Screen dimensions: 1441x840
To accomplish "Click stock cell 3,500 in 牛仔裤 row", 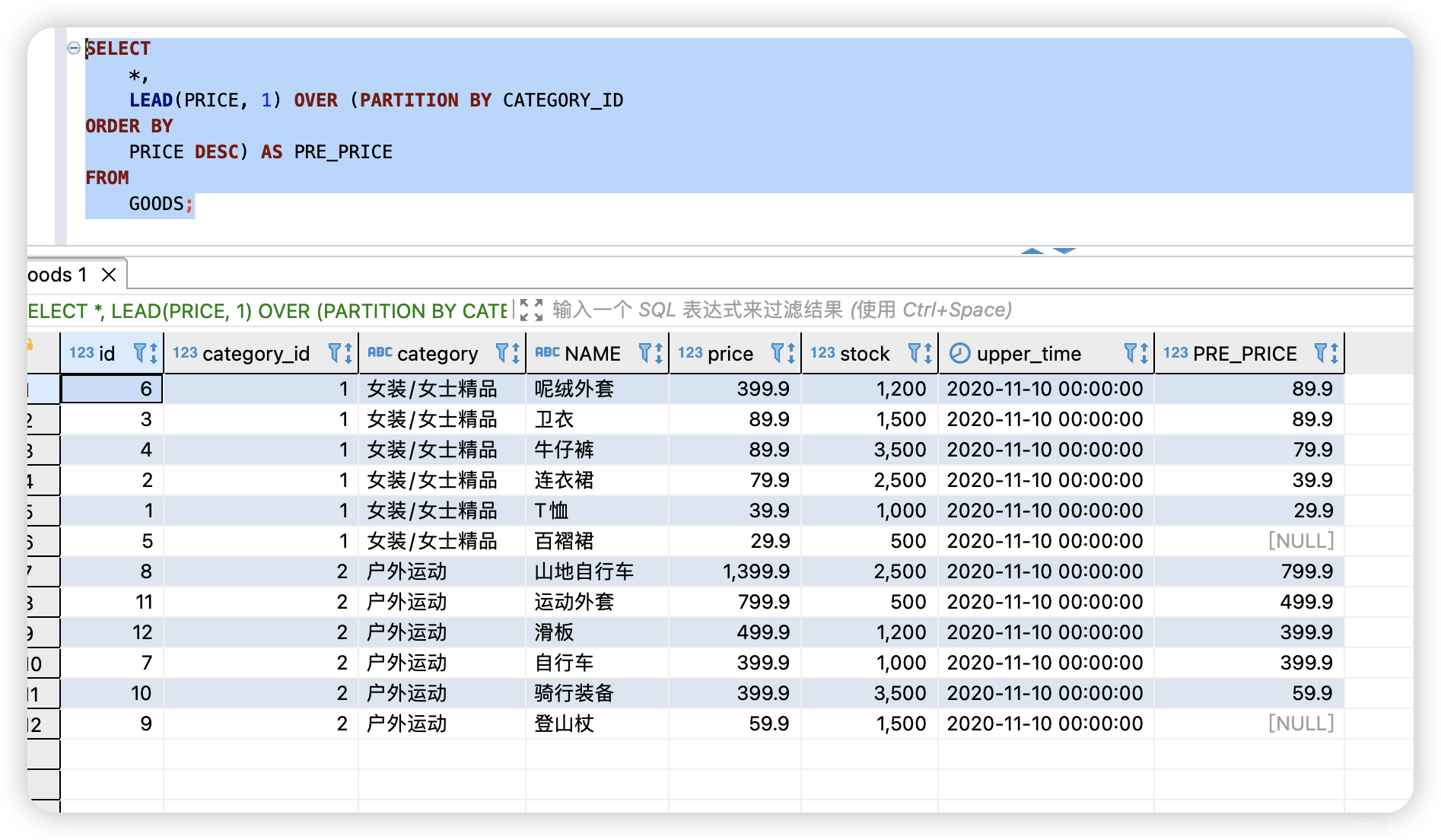I will pyautogui.click(x=870, y=450).
